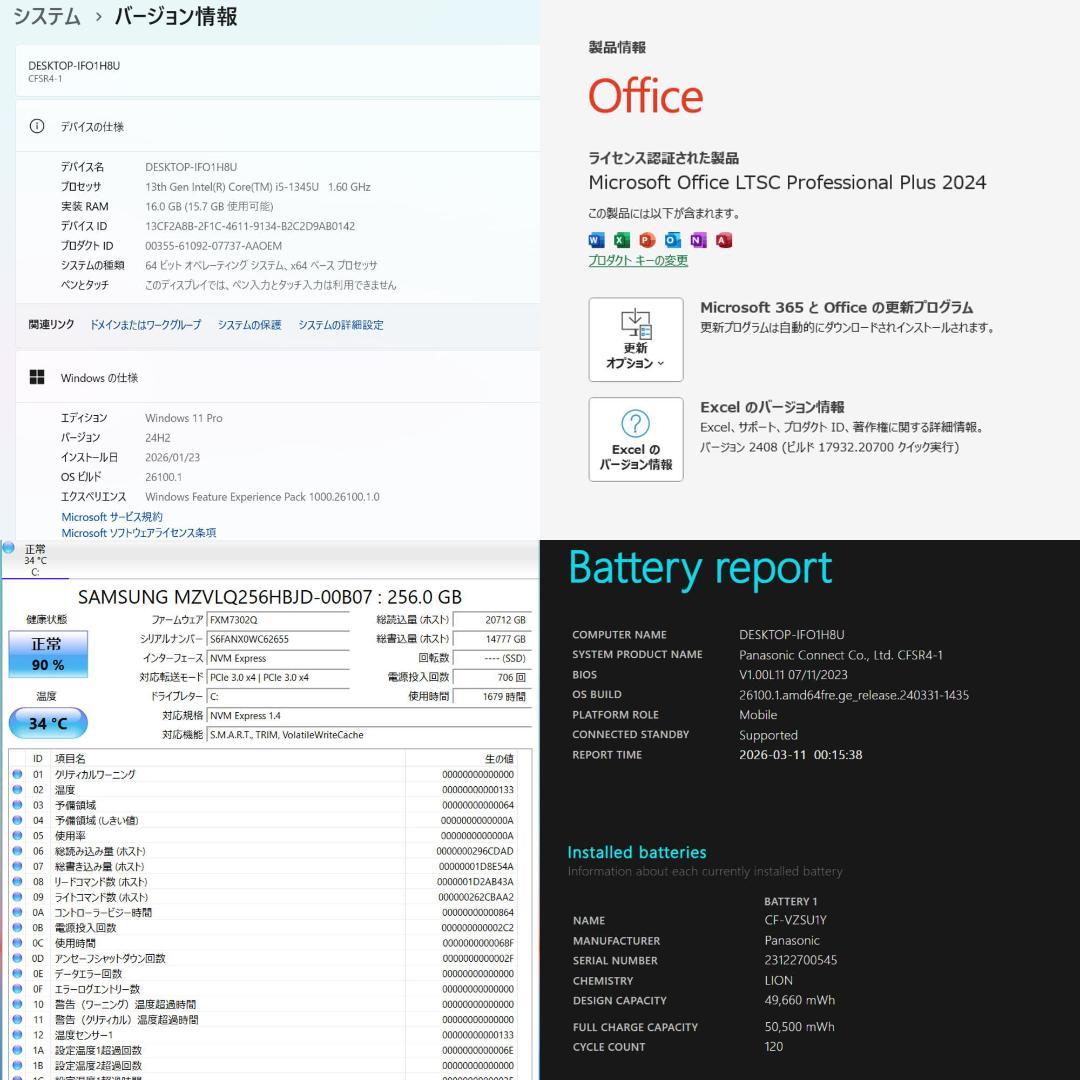Click the Installed batteries heading
This screenshot has height=1080, width=1080.
[x=636, y=852]
